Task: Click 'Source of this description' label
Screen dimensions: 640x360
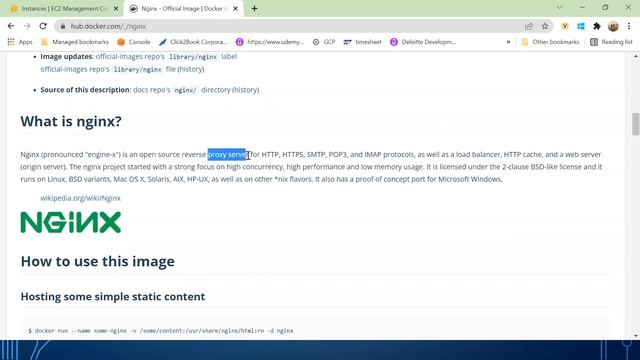Action: pos(85,89)
